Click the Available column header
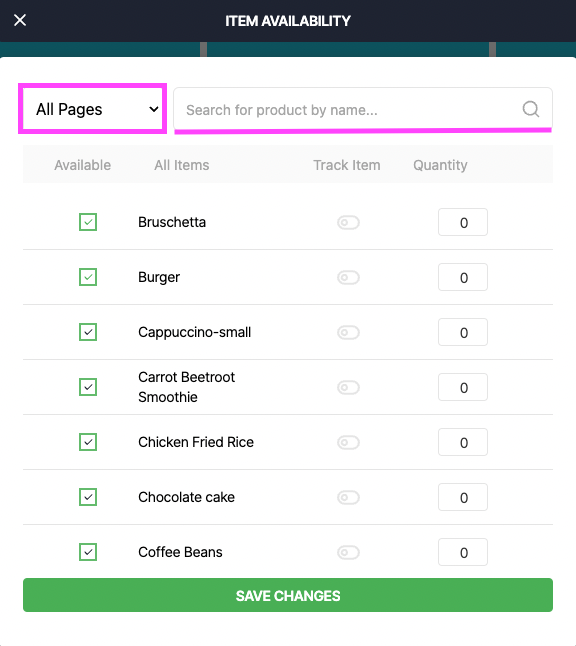The height and width of the screenshot is (646, 576). (82, 165)
